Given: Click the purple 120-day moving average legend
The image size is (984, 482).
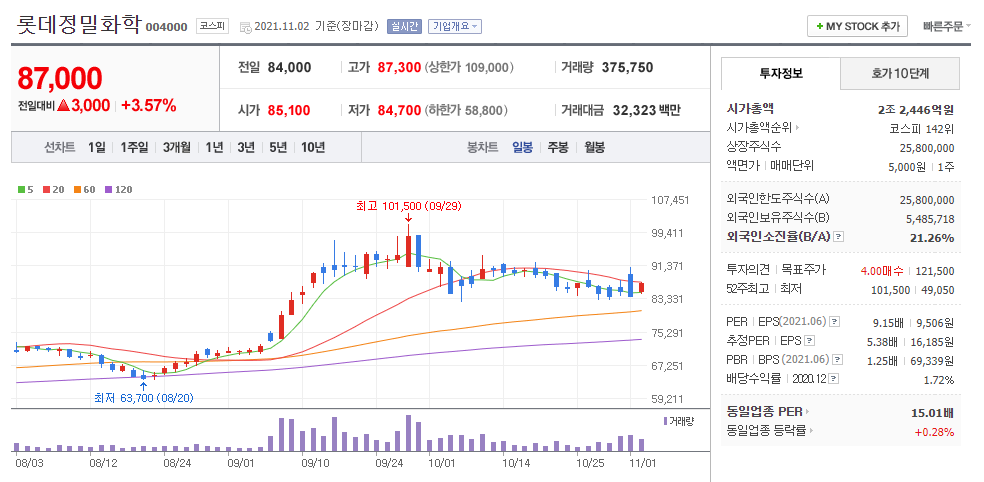Looking at the screenshot, I should (x=118, y=190).
